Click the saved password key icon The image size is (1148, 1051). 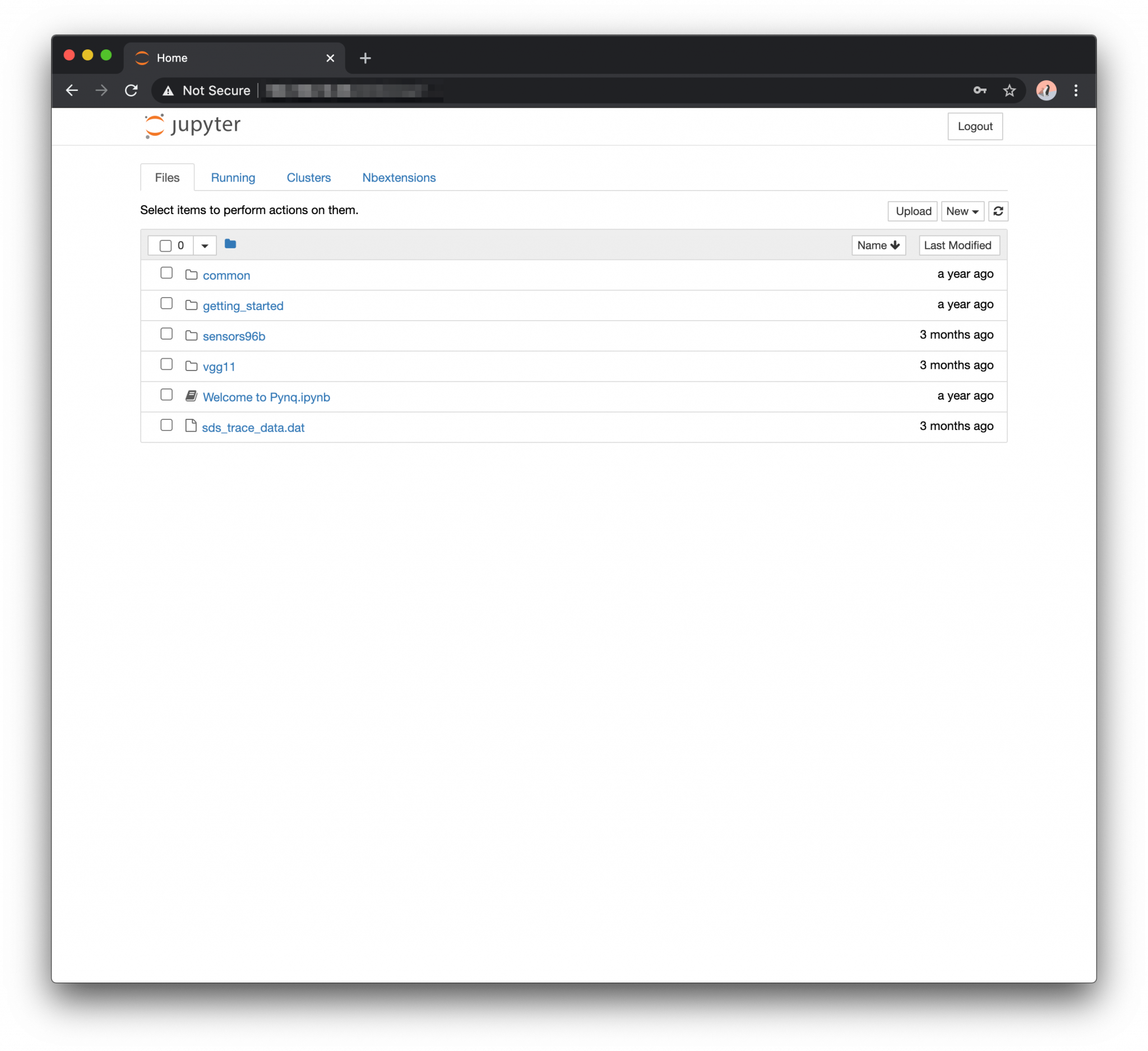[x=979, y=90]
